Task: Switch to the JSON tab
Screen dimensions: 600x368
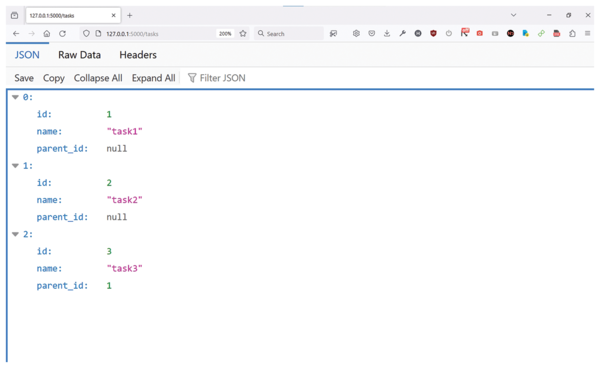Action: pyautogui.click(x=27, y=55)
